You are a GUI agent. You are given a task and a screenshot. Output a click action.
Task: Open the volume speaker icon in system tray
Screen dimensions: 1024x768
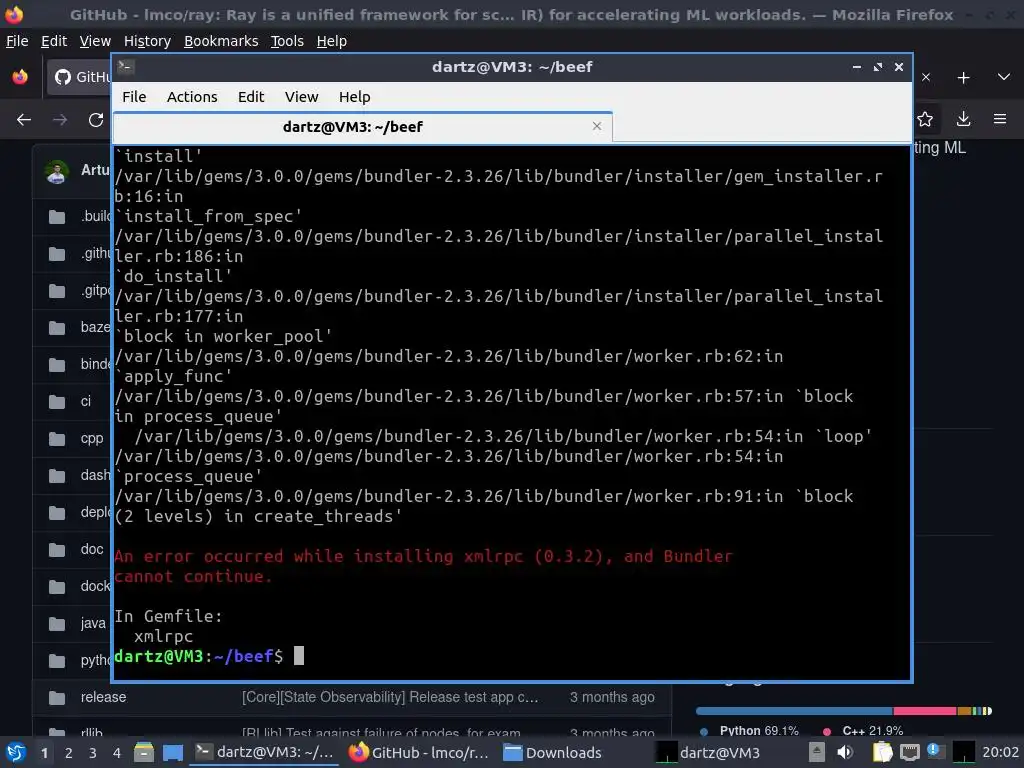pyautogui.click(x=845, y=752)
